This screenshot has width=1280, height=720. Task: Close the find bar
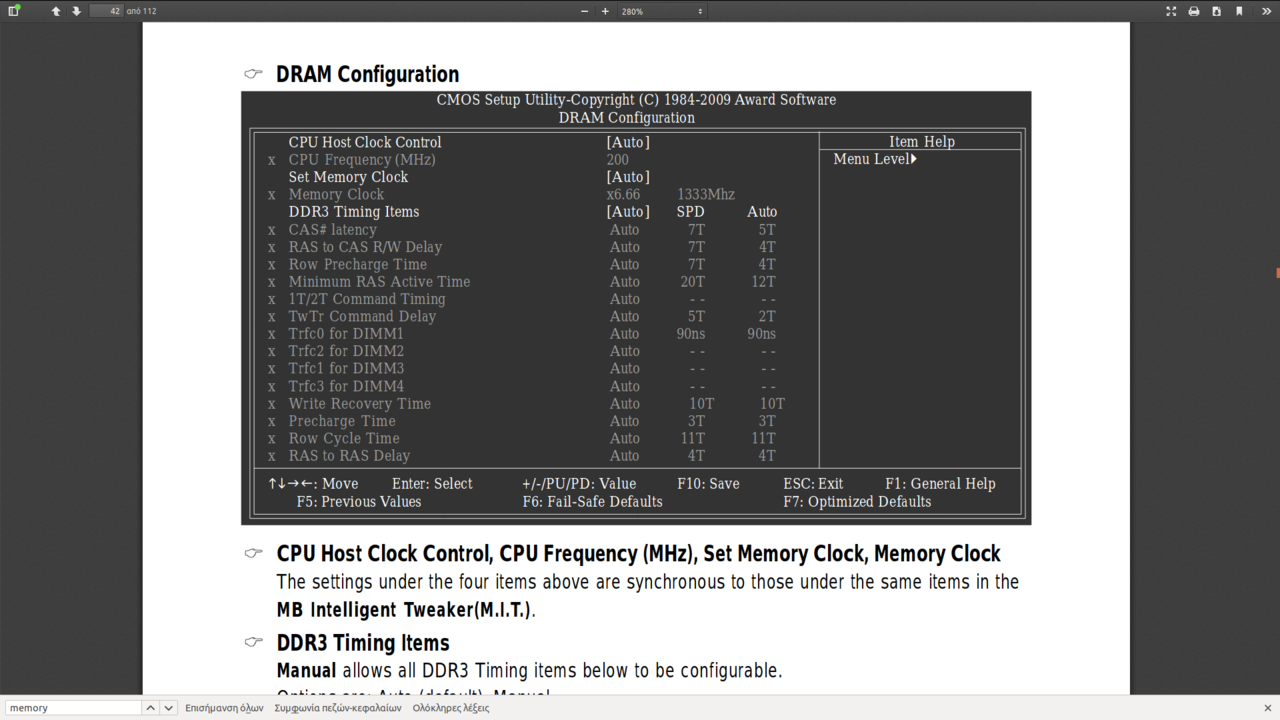coord(1267,707)
